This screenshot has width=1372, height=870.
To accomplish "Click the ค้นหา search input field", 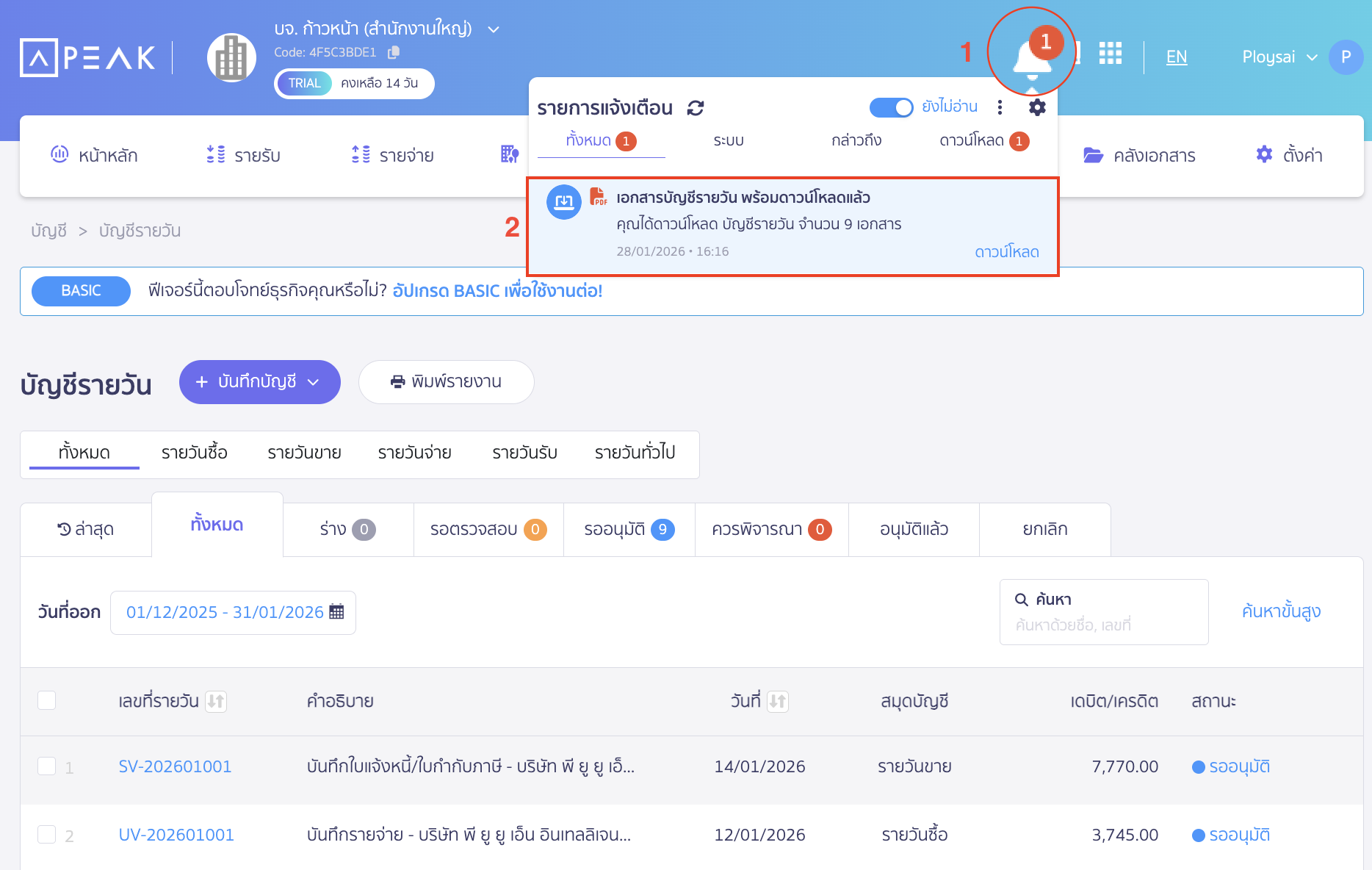I will click(x=1103, y=625).
